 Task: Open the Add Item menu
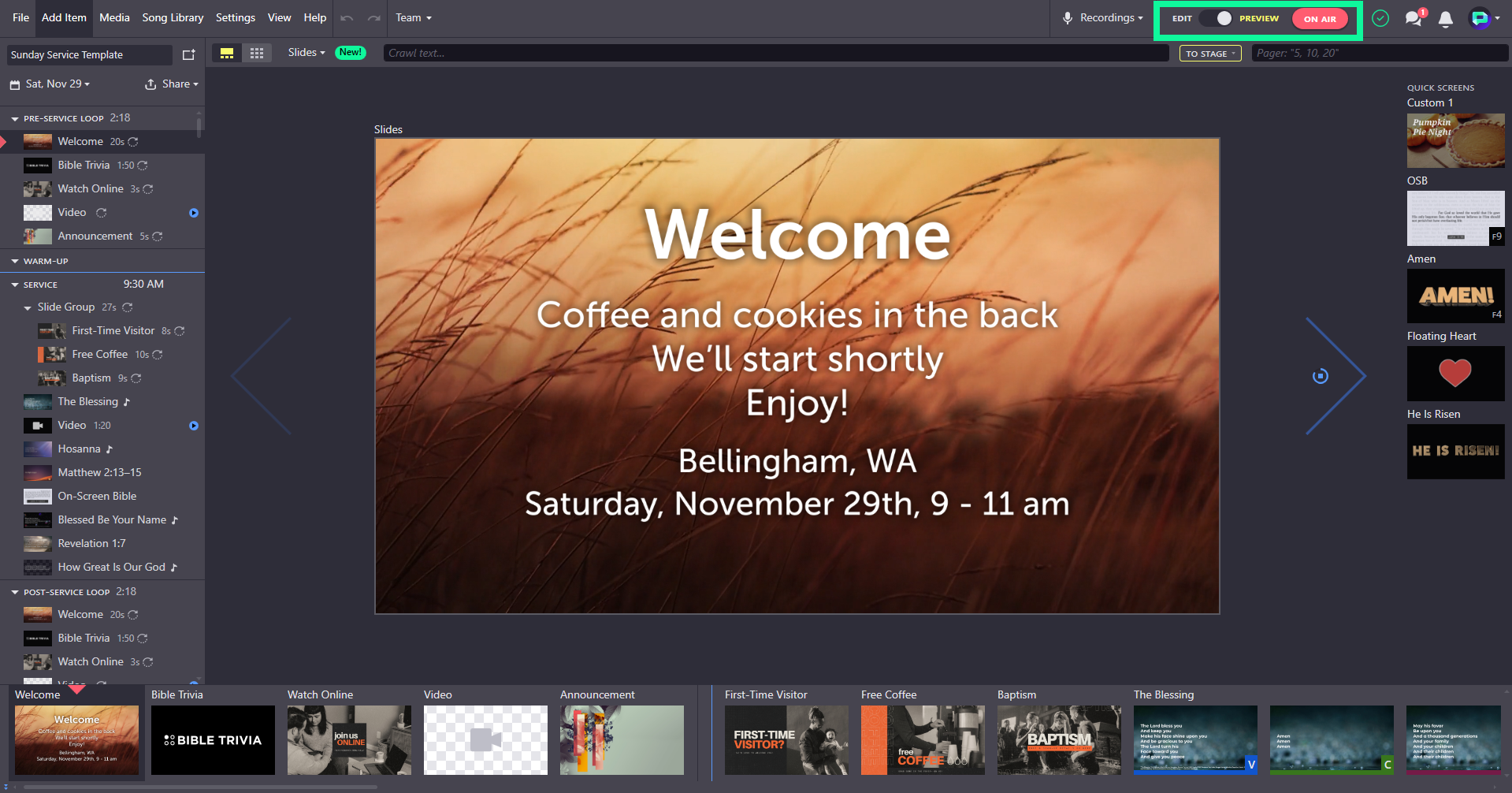pos(64,17)
